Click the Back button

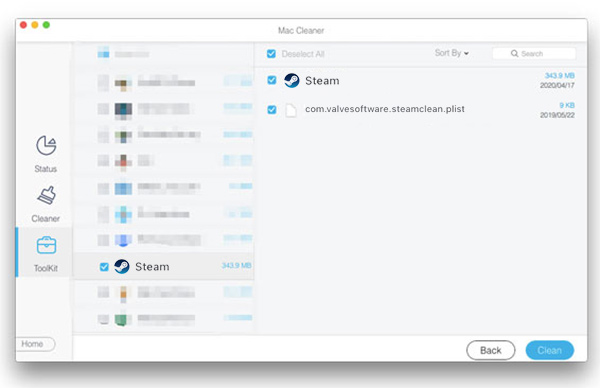pyautogui.click(x=491, y=350)
